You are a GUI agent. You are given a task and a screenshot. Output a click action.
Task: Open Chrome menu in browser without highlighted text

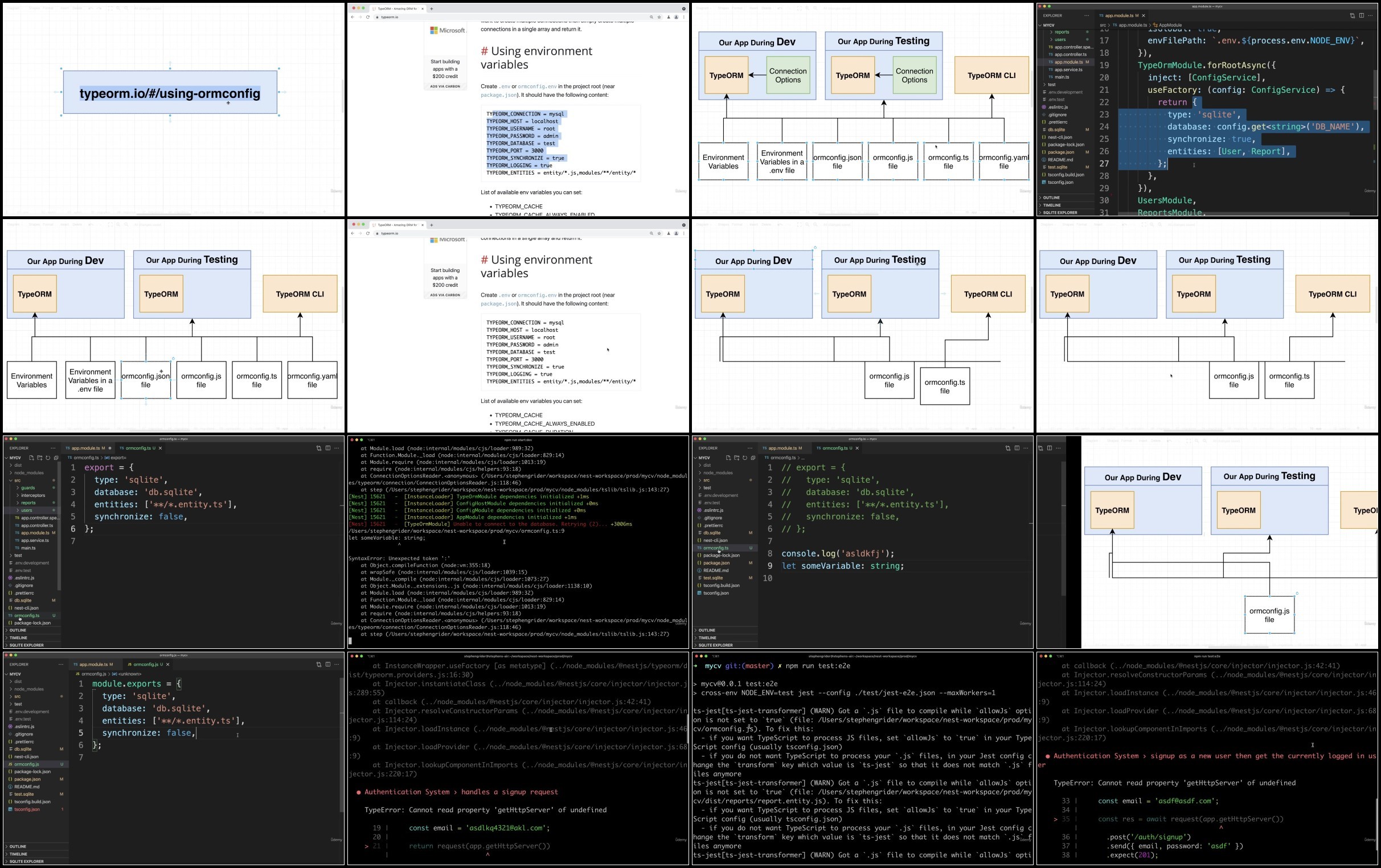click(x=683, y=233)
